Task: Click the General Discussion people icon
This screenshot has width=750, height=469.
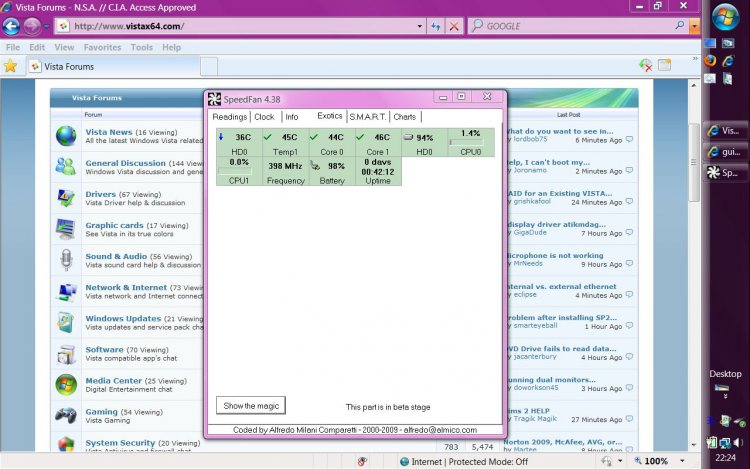Action: 66,166
